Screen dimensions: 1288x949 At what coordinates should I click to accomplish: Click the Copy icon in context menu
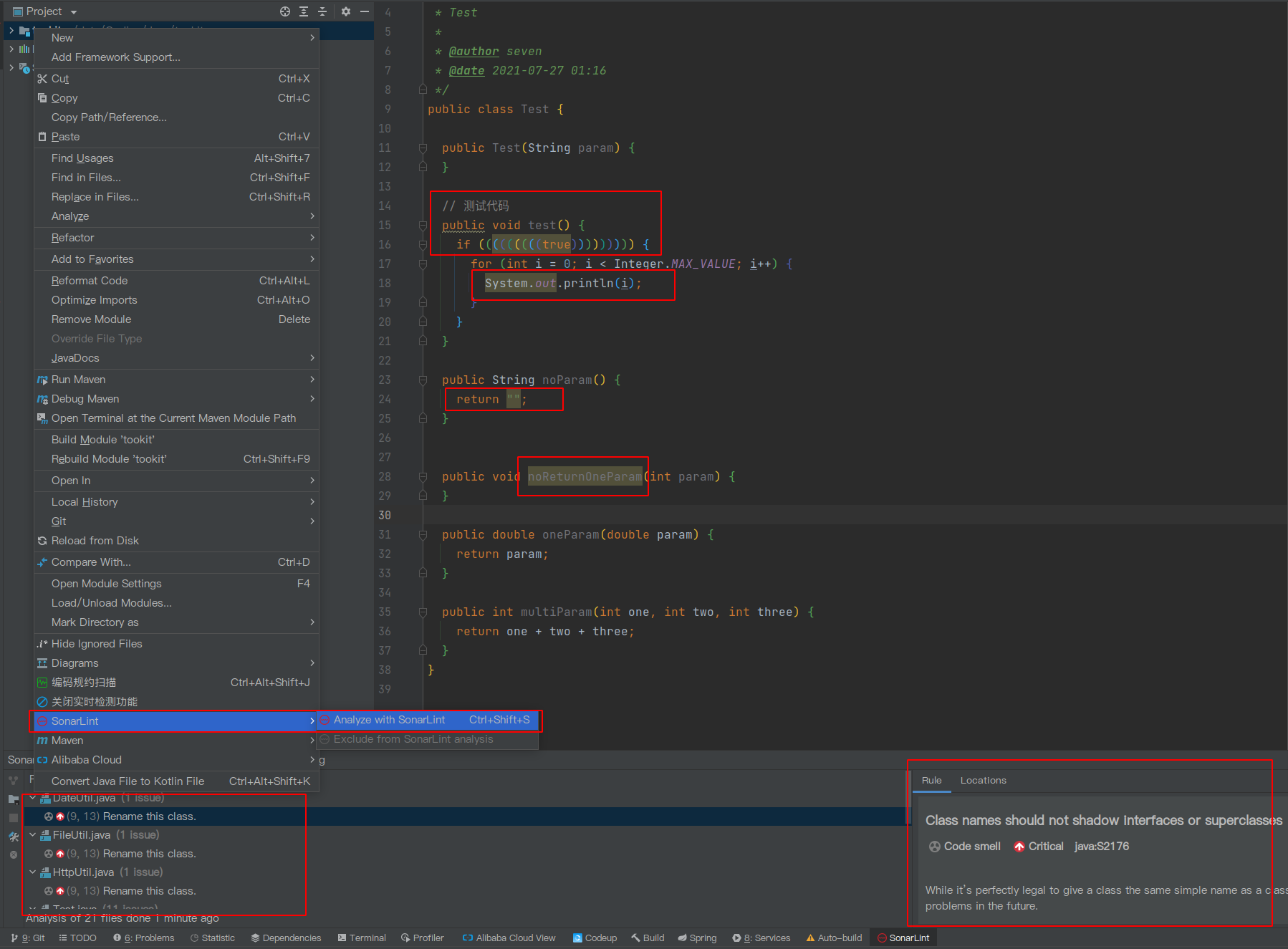(x=42, y=98)
